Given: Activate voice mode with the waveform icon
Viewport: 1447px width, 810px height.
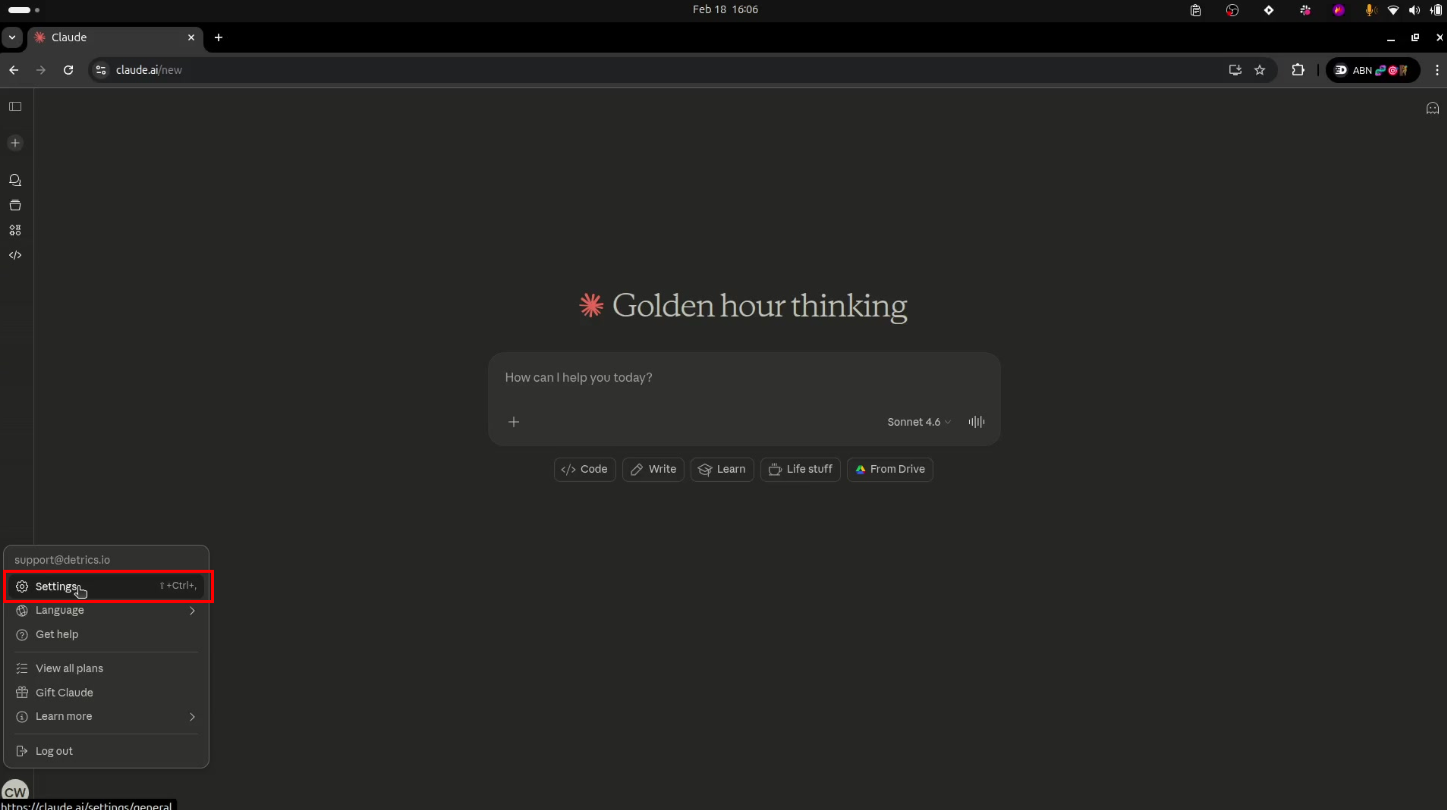Looking at the screenshot, I should coord(975,421).
